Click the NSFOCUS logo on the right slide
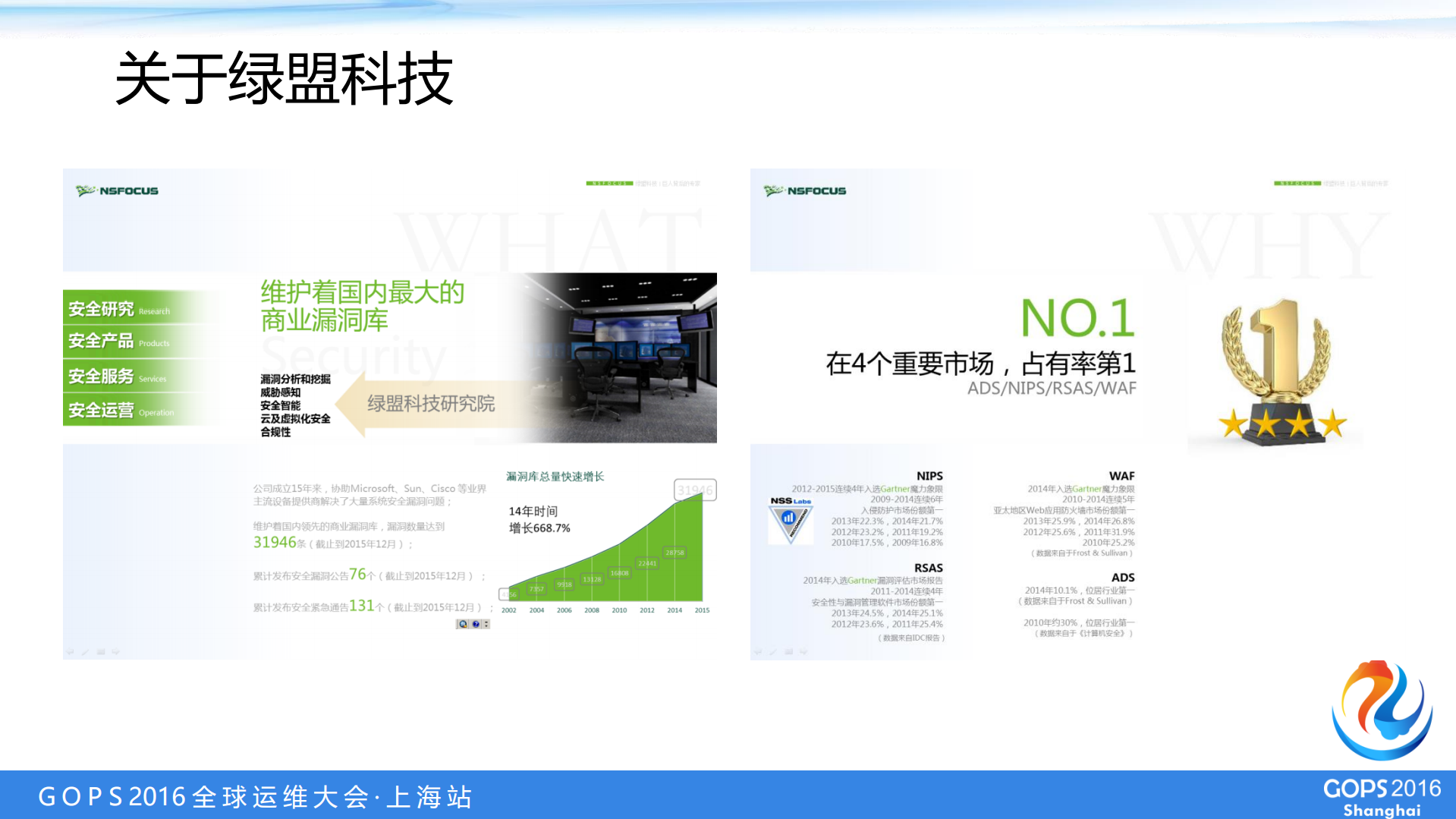 click(805, 191)
